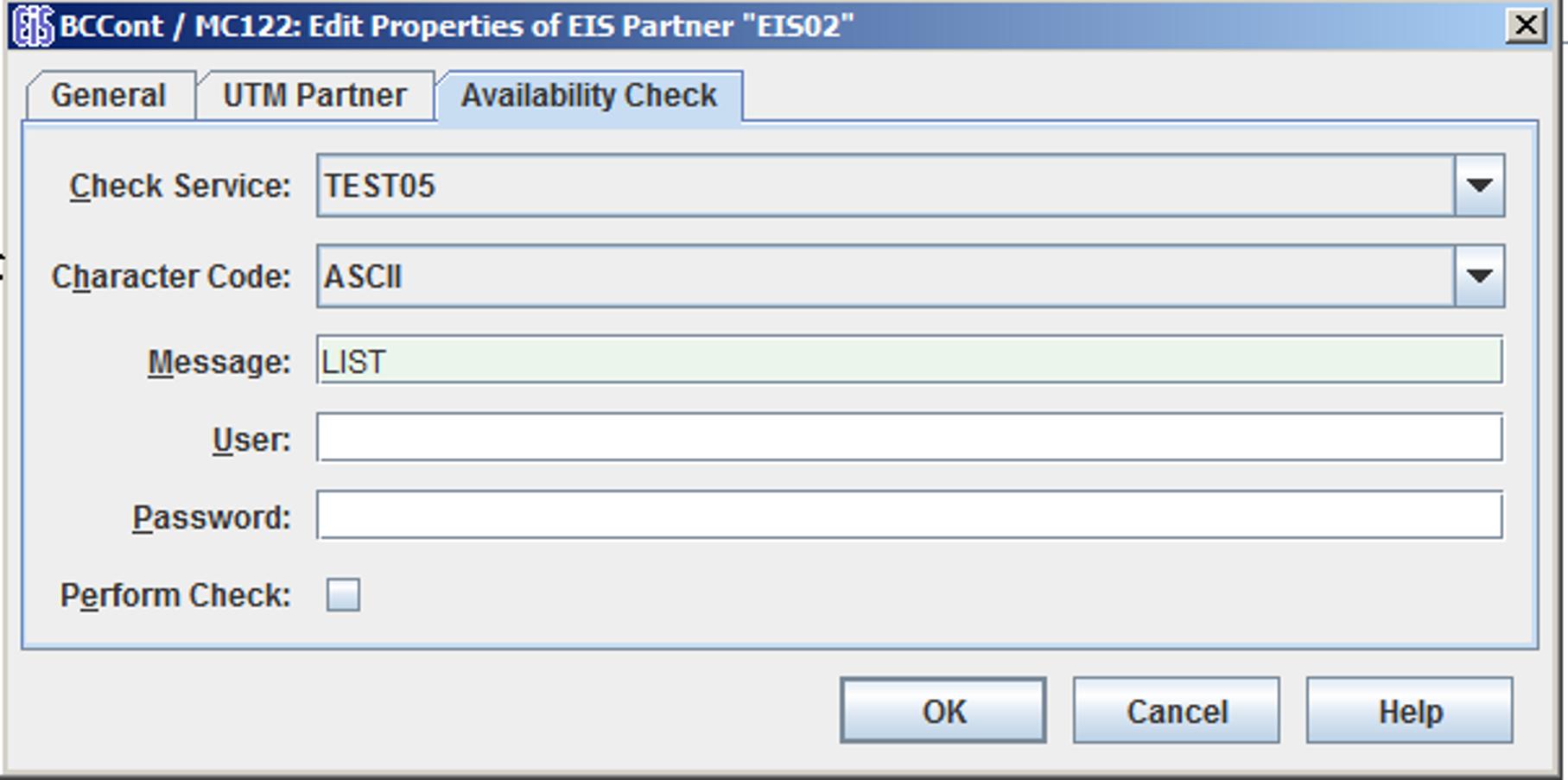Click into the User text field
Viewport: 1568px width, 780px height.
pyautogui.click(x=909, y=438)
